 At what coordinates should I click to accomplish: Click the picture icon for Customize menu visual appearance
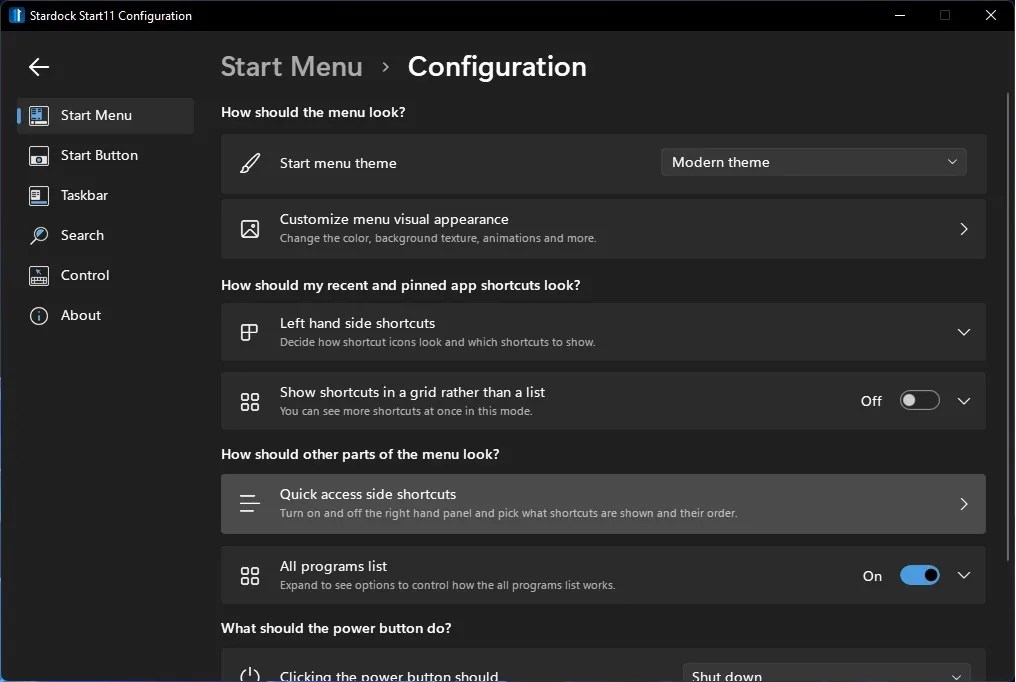(x=250, y=229)
